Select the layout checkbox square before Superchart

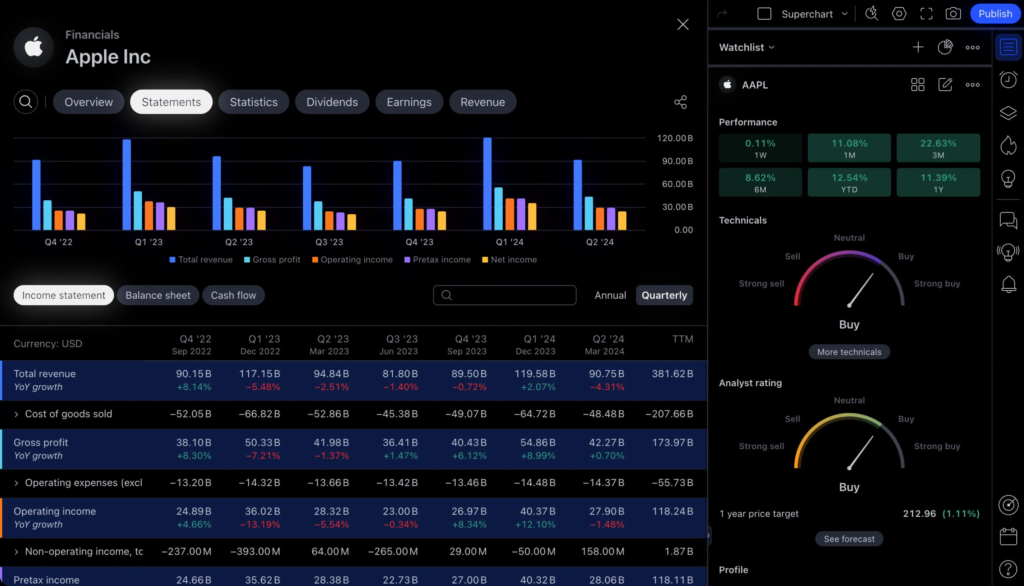(765, 14)
